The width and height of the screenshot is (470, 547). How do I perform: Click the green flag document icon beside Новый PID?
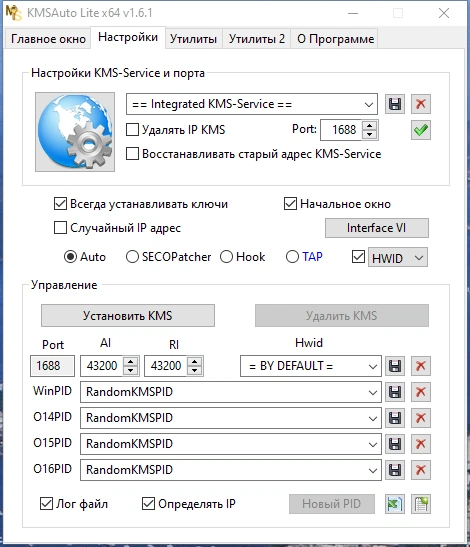(x=395, y=504)
